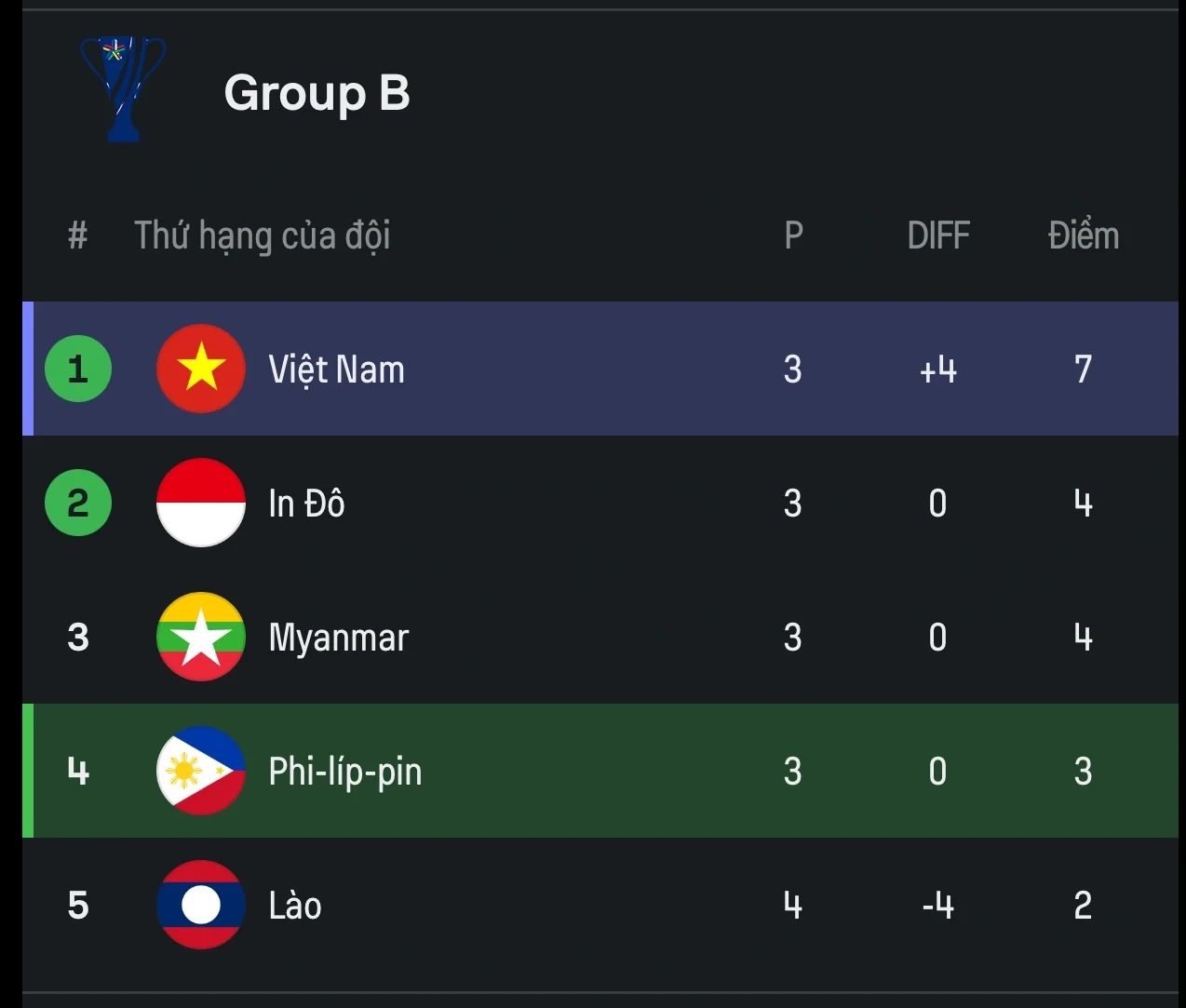Viewport: 1186px width, 1008px height.
Task: Open the Group B heading
Action: [x=317, y=93]
